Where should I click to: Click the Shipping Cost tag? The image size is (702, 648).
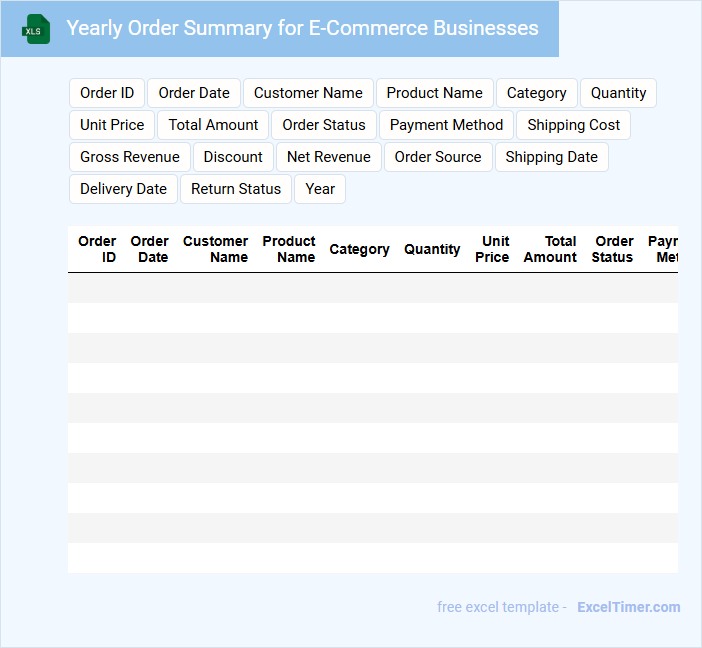coord(574,125)
